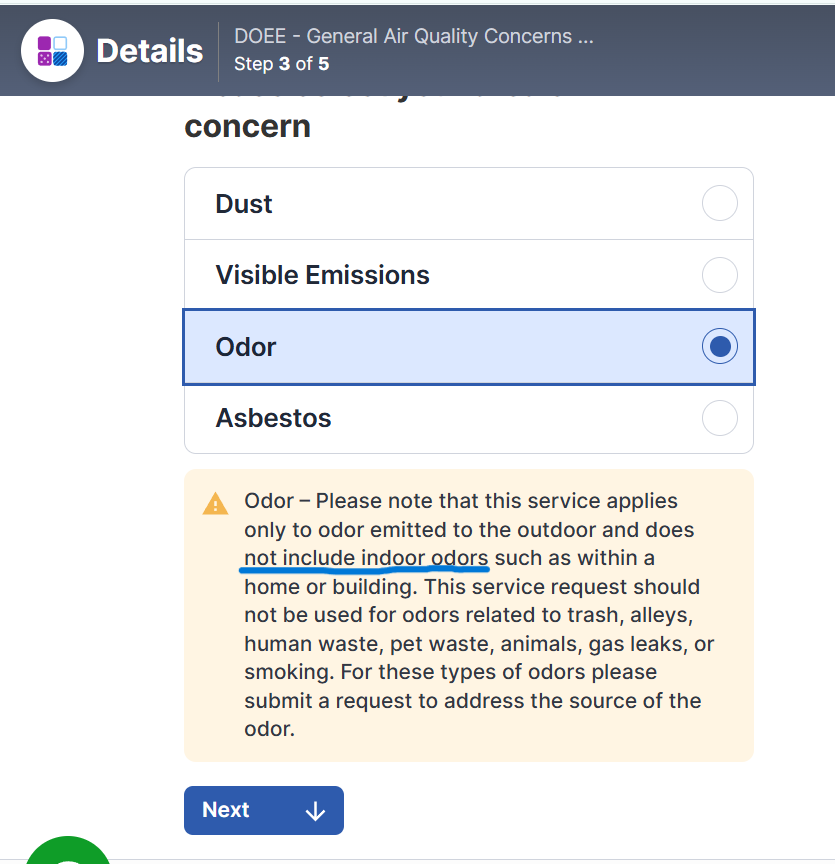Click the 'Visible Emissions' option label
Image resolution: width=835 pixels, height=864 pixels.
tap(322, 275)
